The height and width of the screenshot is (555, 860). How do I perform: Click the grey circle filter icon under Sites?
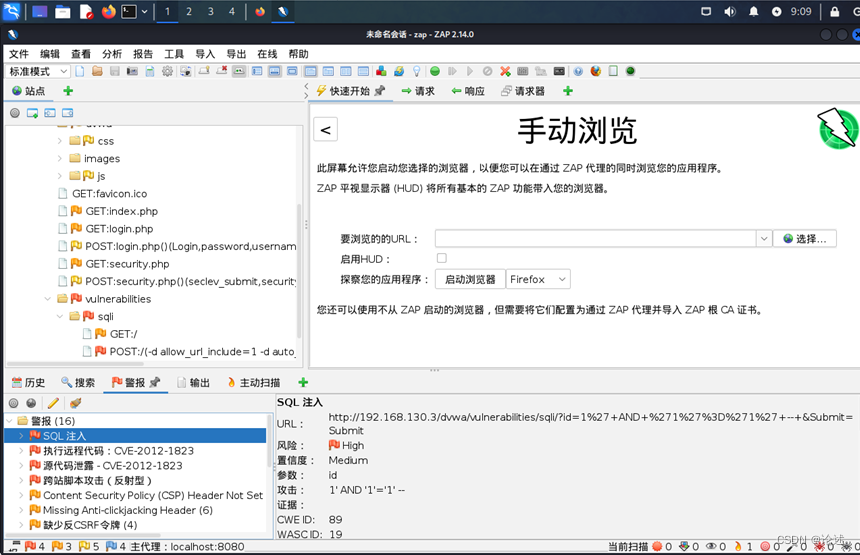pos(15,113)
